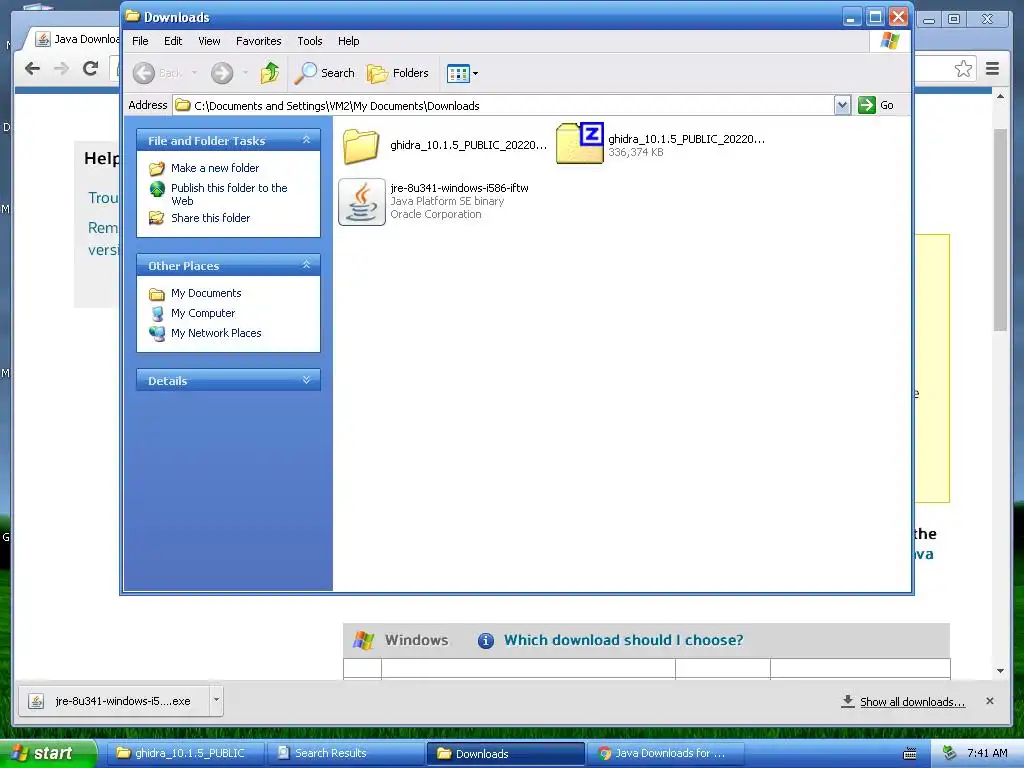Click the Forward navigation arrow in Explorer
Viewport: 1024px width, 768px height.
tap(222, 73)
